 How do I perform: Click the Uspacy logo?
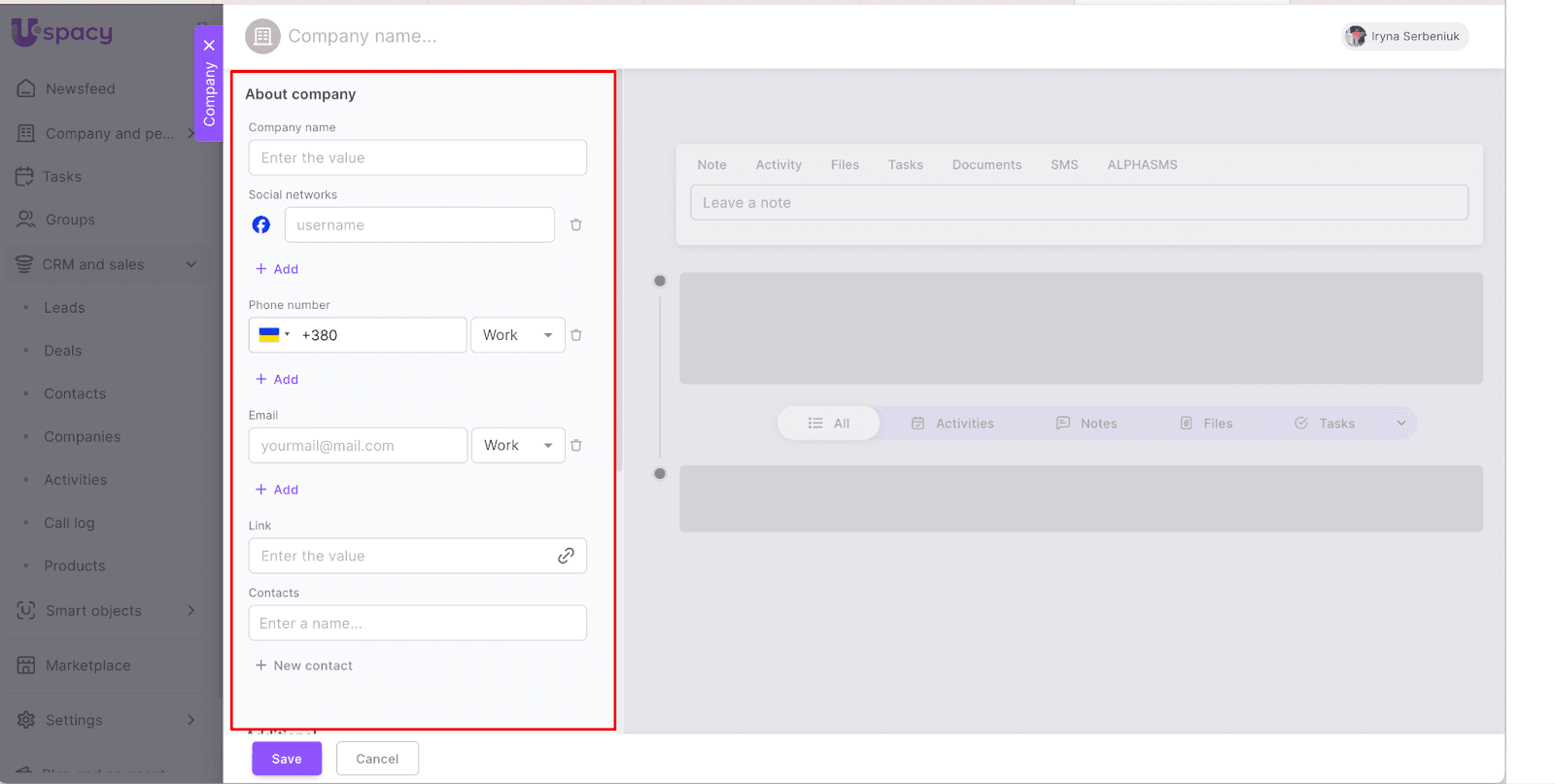click(x=62, y=32)
